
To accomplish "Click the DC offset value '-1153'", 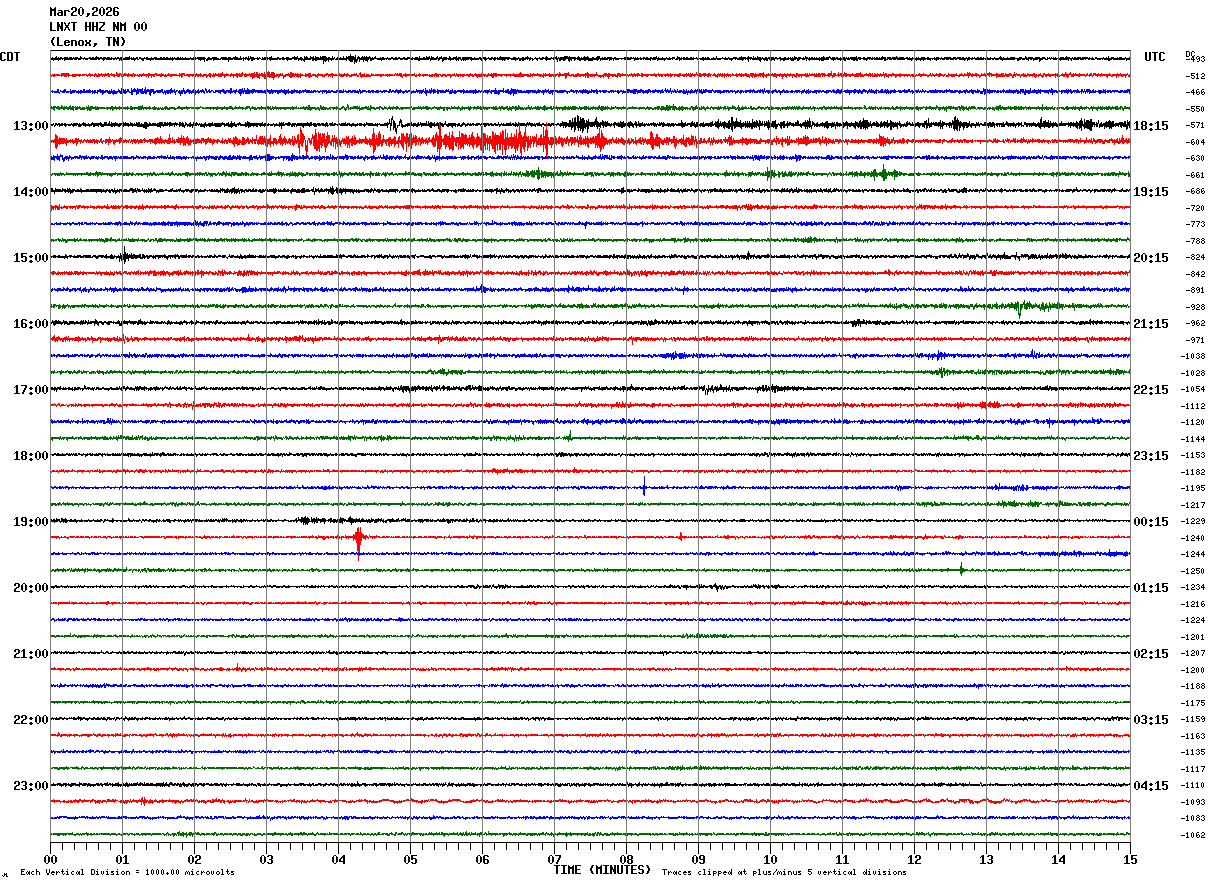I will click(1194, 455).
